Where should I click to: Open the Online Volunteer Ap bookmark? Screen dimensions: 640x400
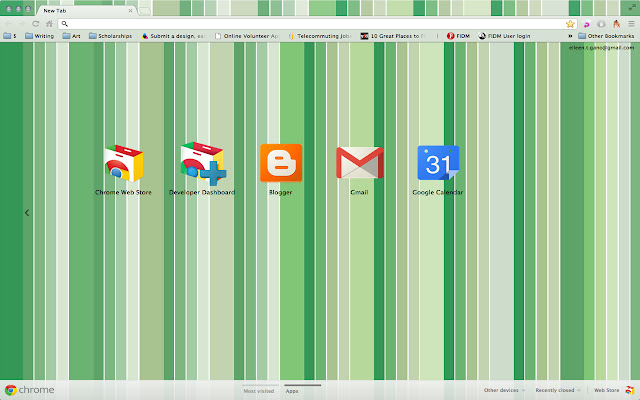point(247,36)
